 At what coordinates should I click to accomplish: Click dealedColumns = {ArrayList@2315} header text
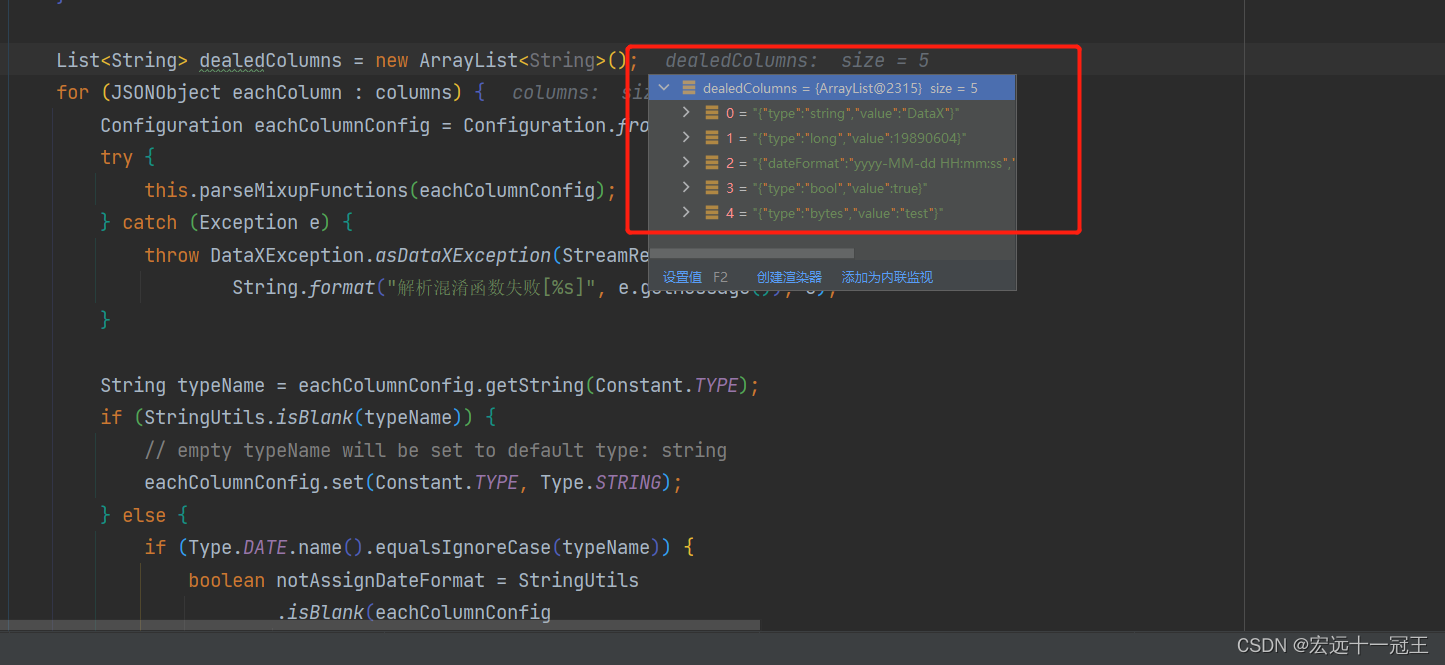pyautogui.click(x=840, y=88)
